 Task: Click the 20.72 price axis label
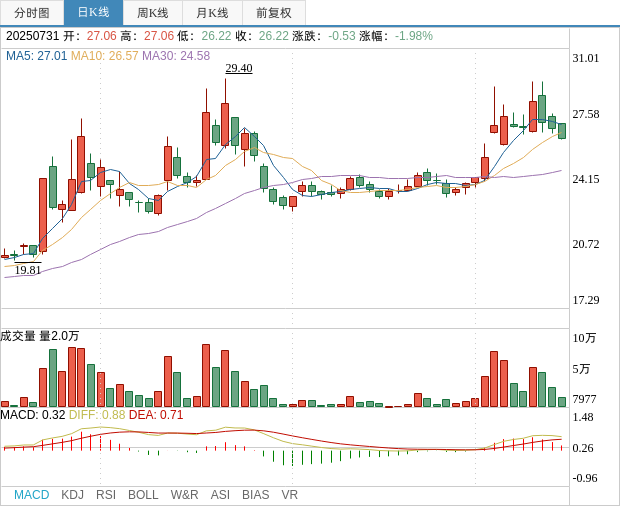(x=586, y=244)
